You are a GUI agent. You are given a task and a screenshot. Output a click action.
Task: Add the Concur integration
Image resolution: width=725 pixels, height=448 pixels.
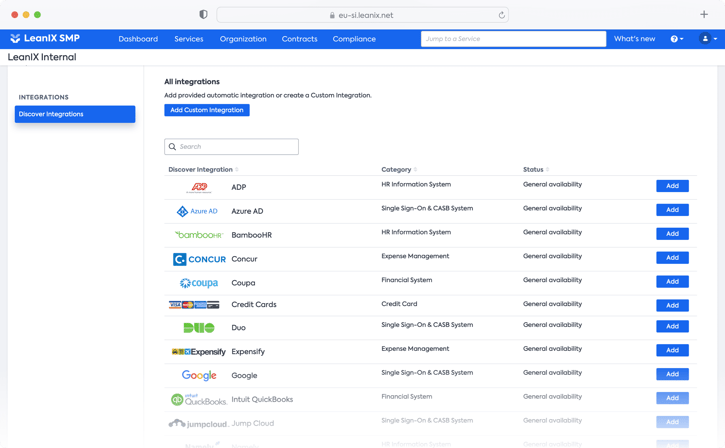point(672,258)
